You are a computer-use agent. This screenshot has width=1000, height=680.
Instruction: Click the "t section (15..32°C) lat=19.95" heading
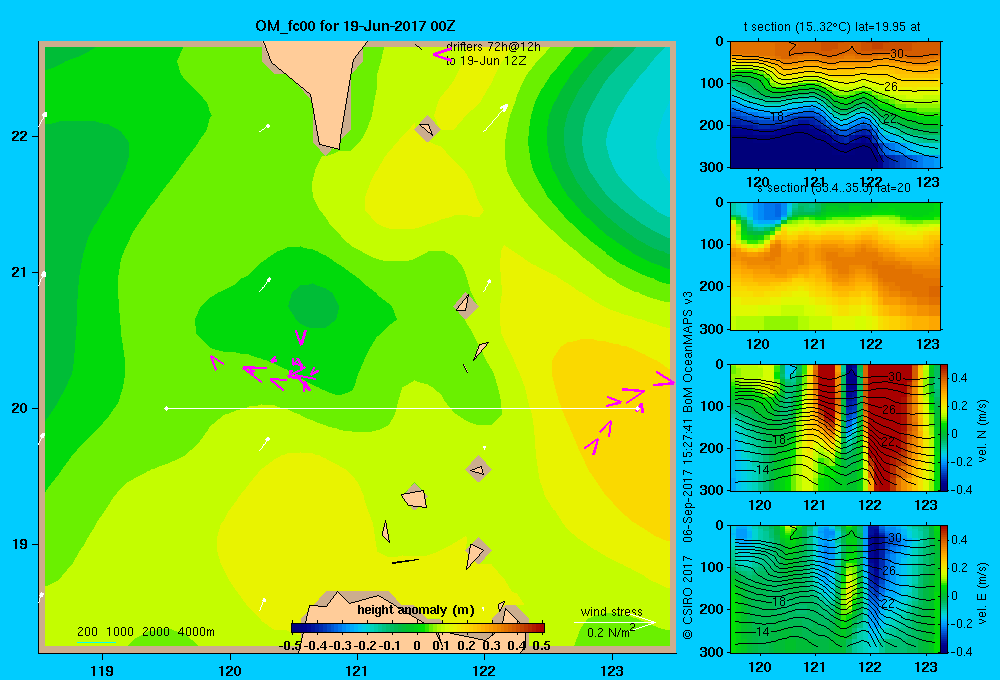(832, 27)
